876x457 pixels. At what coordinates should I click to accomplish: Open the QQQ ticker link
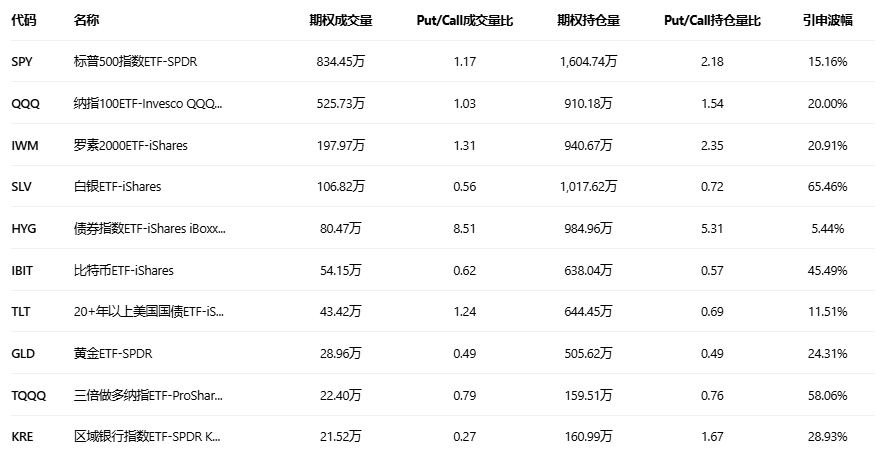tap(25, 104)
